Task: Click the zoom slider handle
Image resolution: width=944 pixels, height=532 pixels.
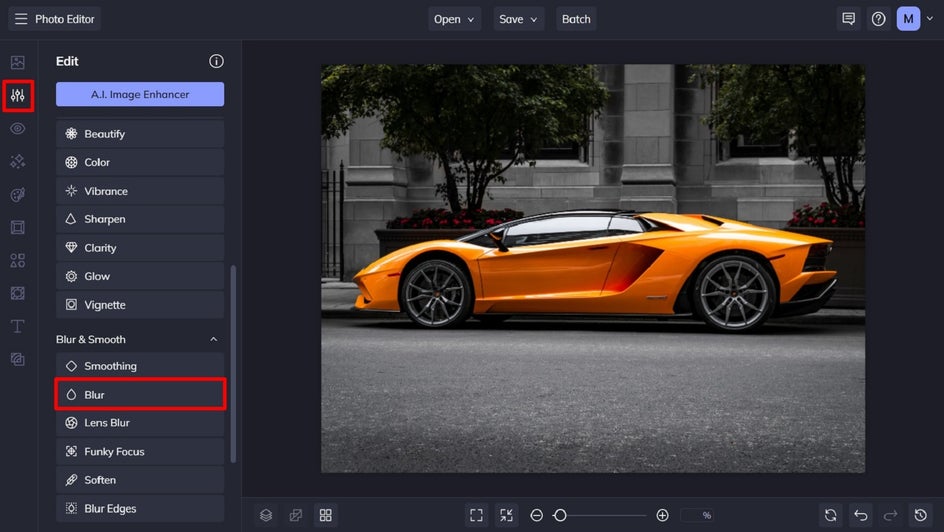Action: point(560,515)
